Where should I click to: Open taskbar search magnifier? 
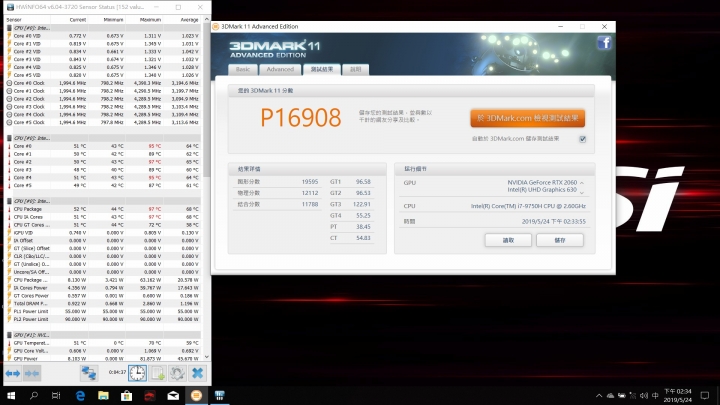coord(34,396)
